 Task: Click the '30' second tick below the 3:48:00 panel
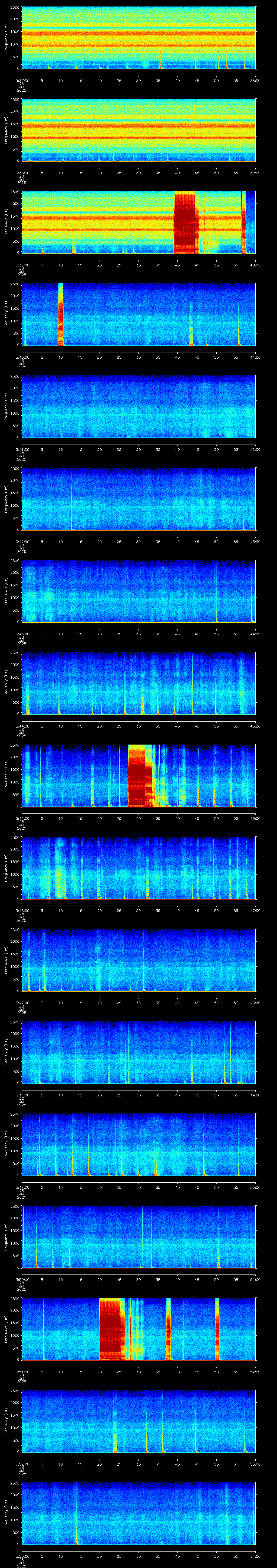[x=139, y=1095]
